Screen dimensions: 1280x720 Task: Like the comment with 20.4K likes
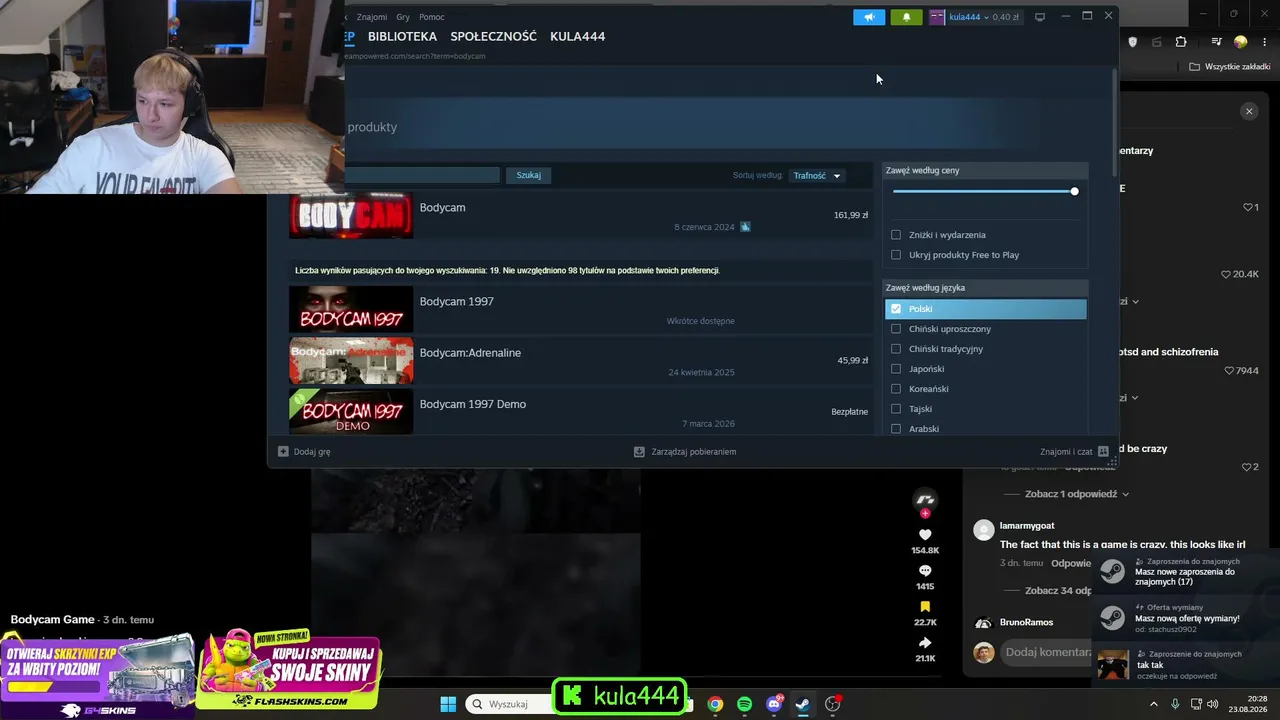coord(1226,274)
